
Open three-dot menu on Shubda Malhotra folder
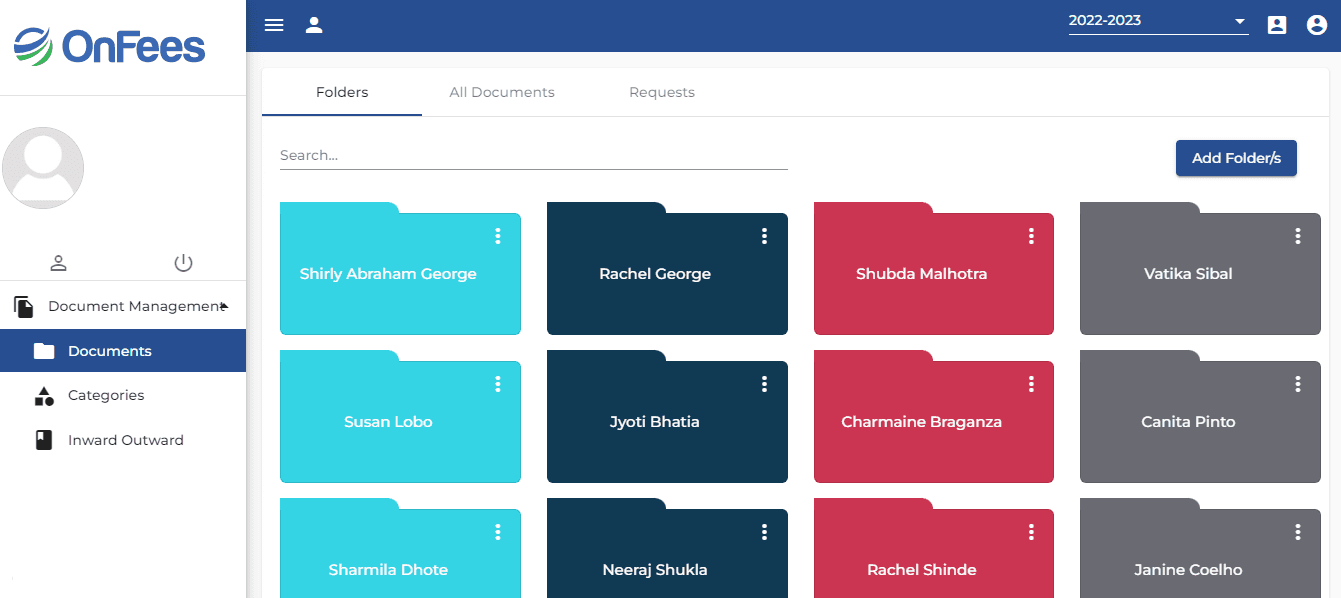click(1031, 236)
